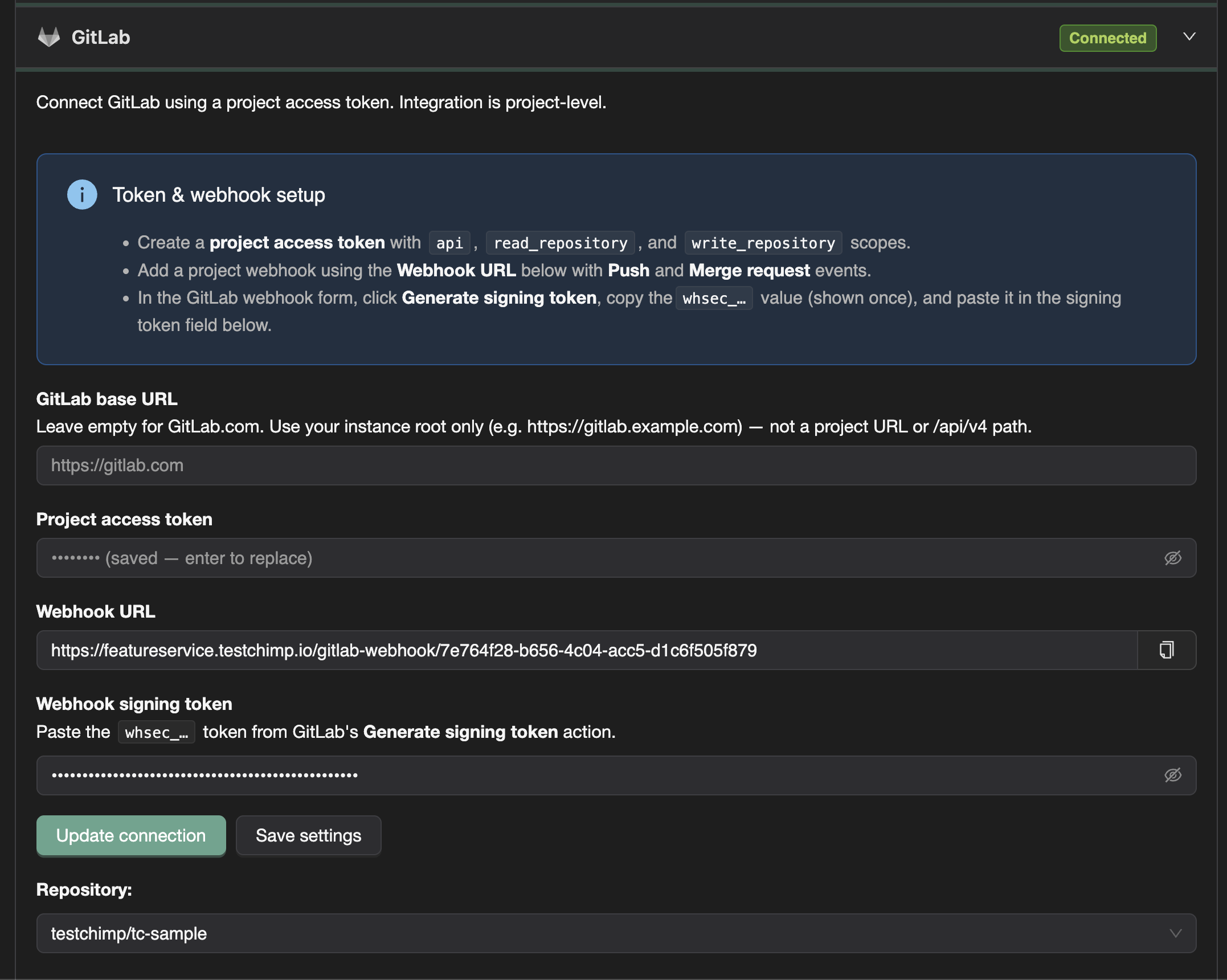Click the 'api' scope code tag
1227x980 pixels.
449,243
